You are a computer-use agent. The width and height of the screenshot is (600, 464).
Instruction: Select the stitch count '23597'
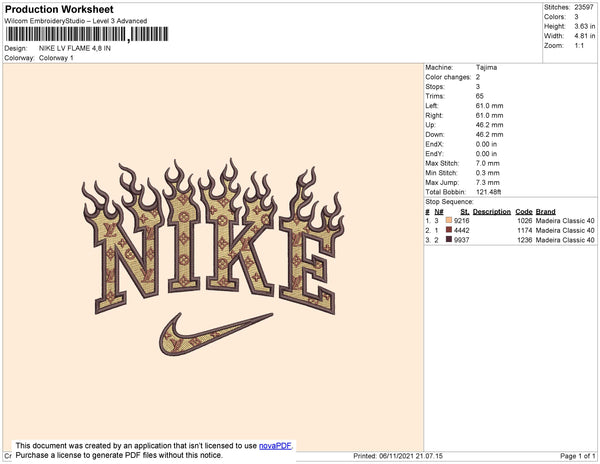584,7
